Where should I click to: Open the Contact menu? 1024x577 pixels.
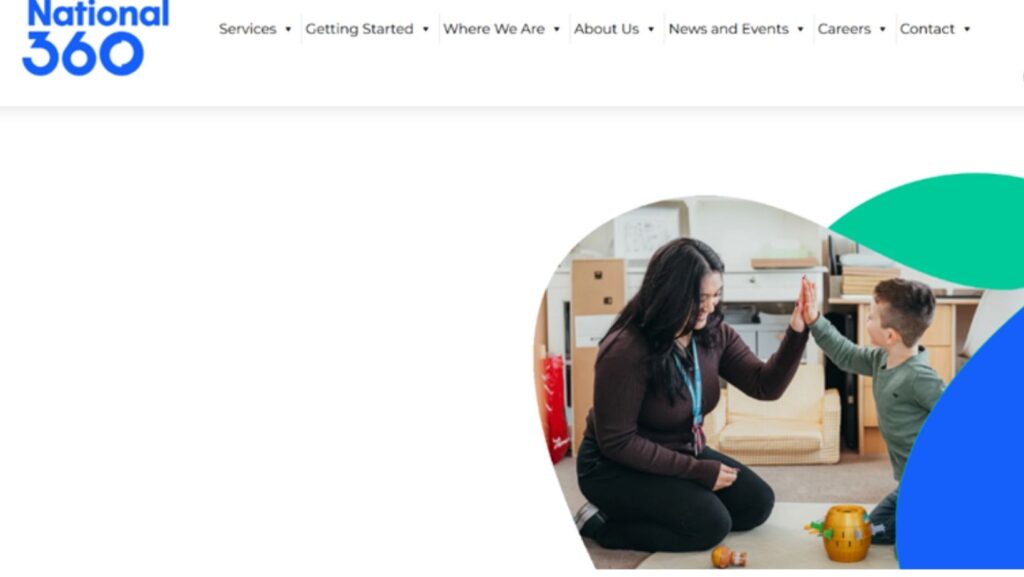pyautogui.click(x=927, y=29)
